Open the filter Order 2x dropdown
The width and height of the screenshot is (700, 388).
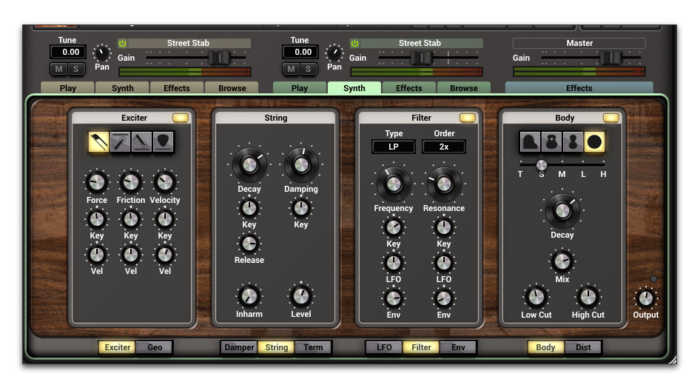point(444,147)
